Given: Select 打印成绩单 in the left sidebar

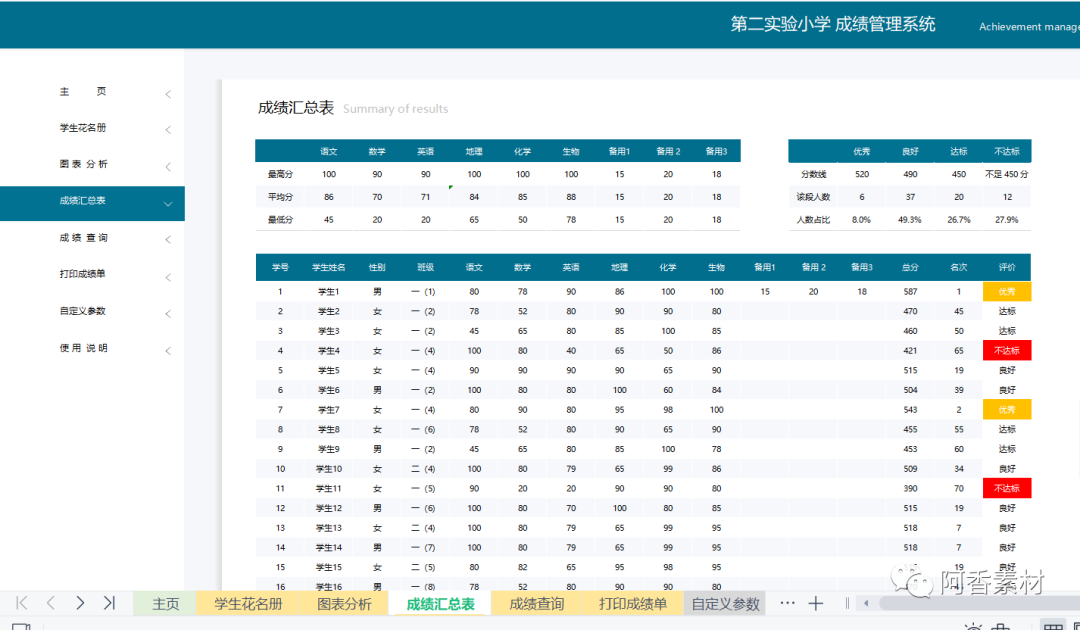Looking at the screenshot, I should 83,274.
